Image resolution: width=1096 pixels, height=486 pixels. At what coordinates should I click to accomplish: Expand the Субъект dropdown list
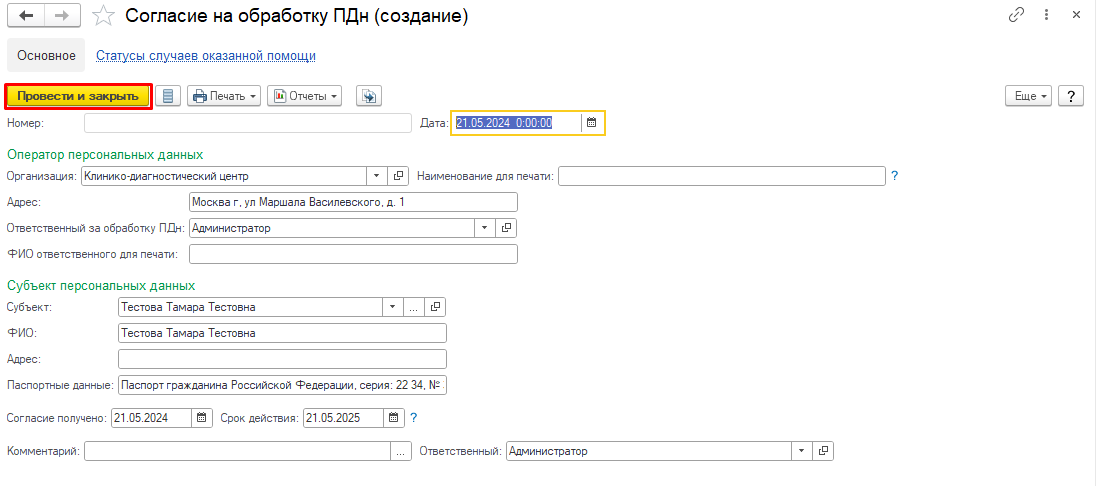(x=393, y=307)
